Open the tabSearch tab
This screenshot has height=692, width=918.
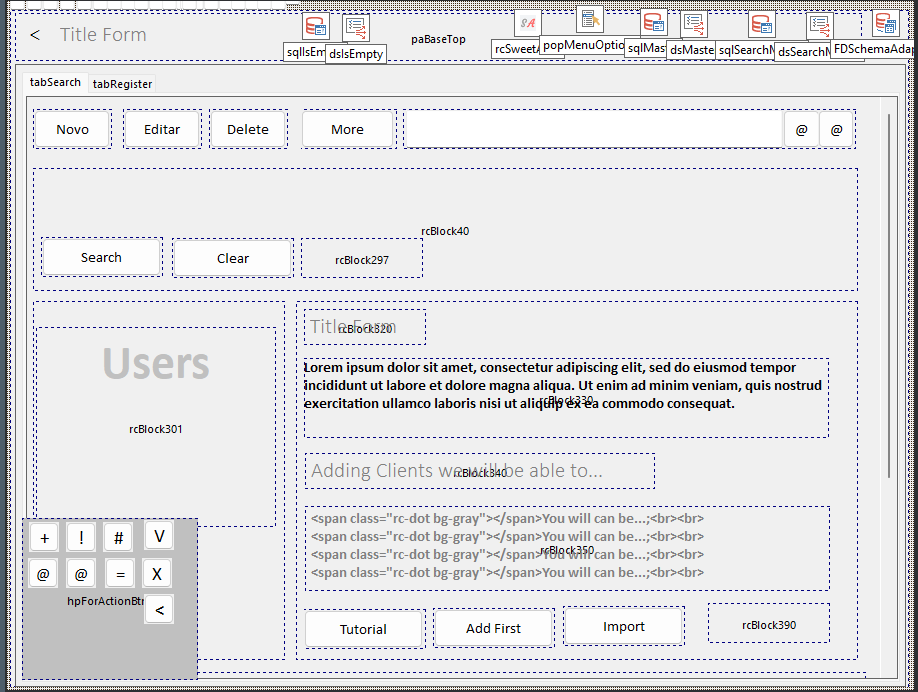(x=55, y=82)
